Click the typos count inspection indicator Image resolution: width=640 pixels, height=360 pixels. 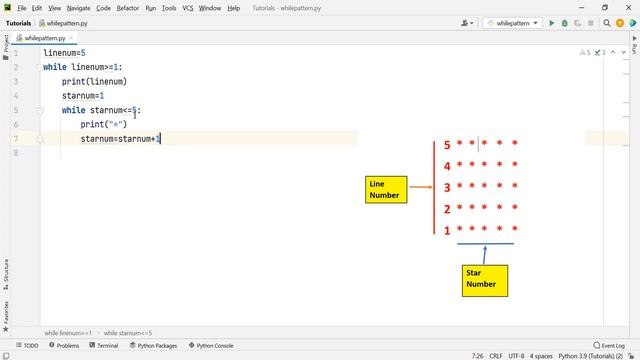(600, 52)
